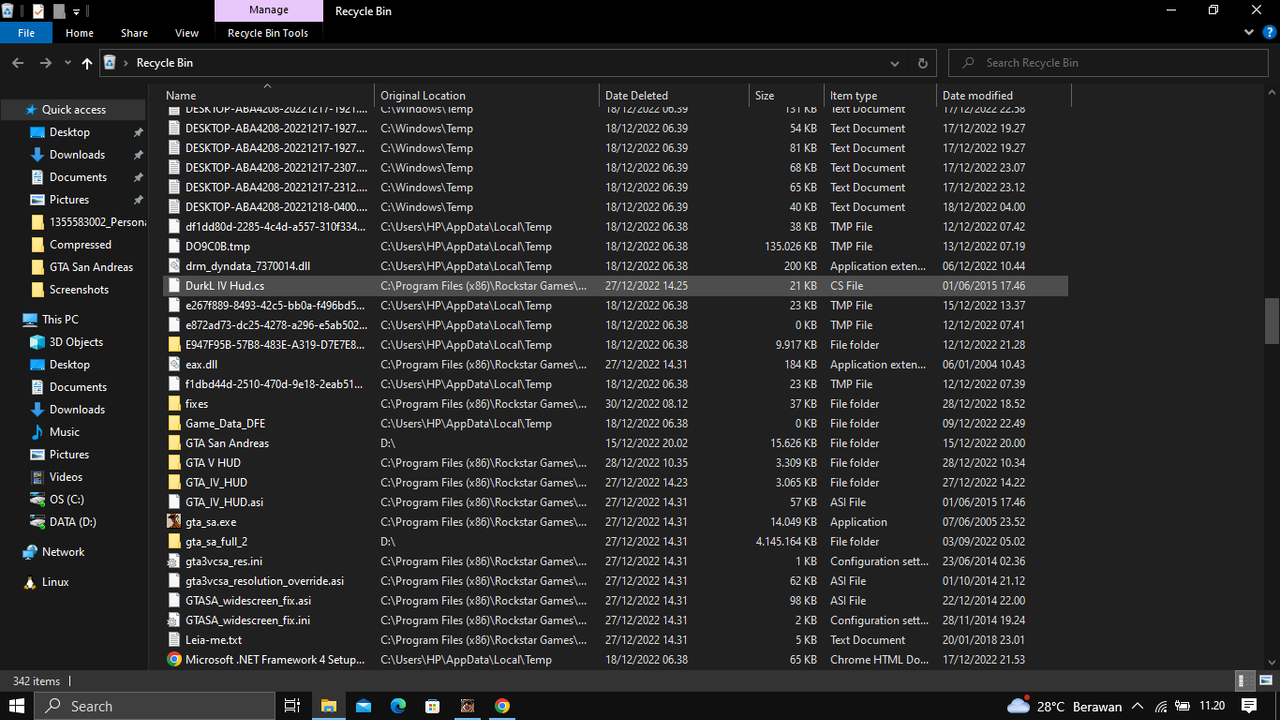The width and height of the screenshot is (1280, 720).
Task: Click the Manage contextual tab
Action: tap(268, 10)
